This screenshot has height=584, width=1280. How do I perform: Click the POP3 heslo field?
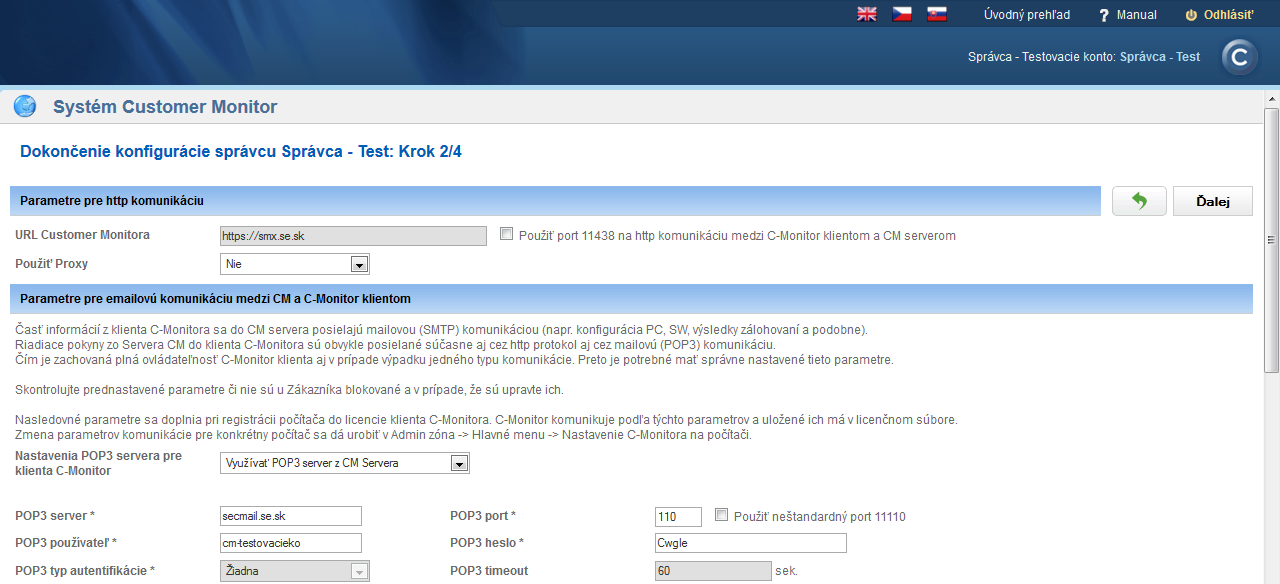click(x=750, y=543)
